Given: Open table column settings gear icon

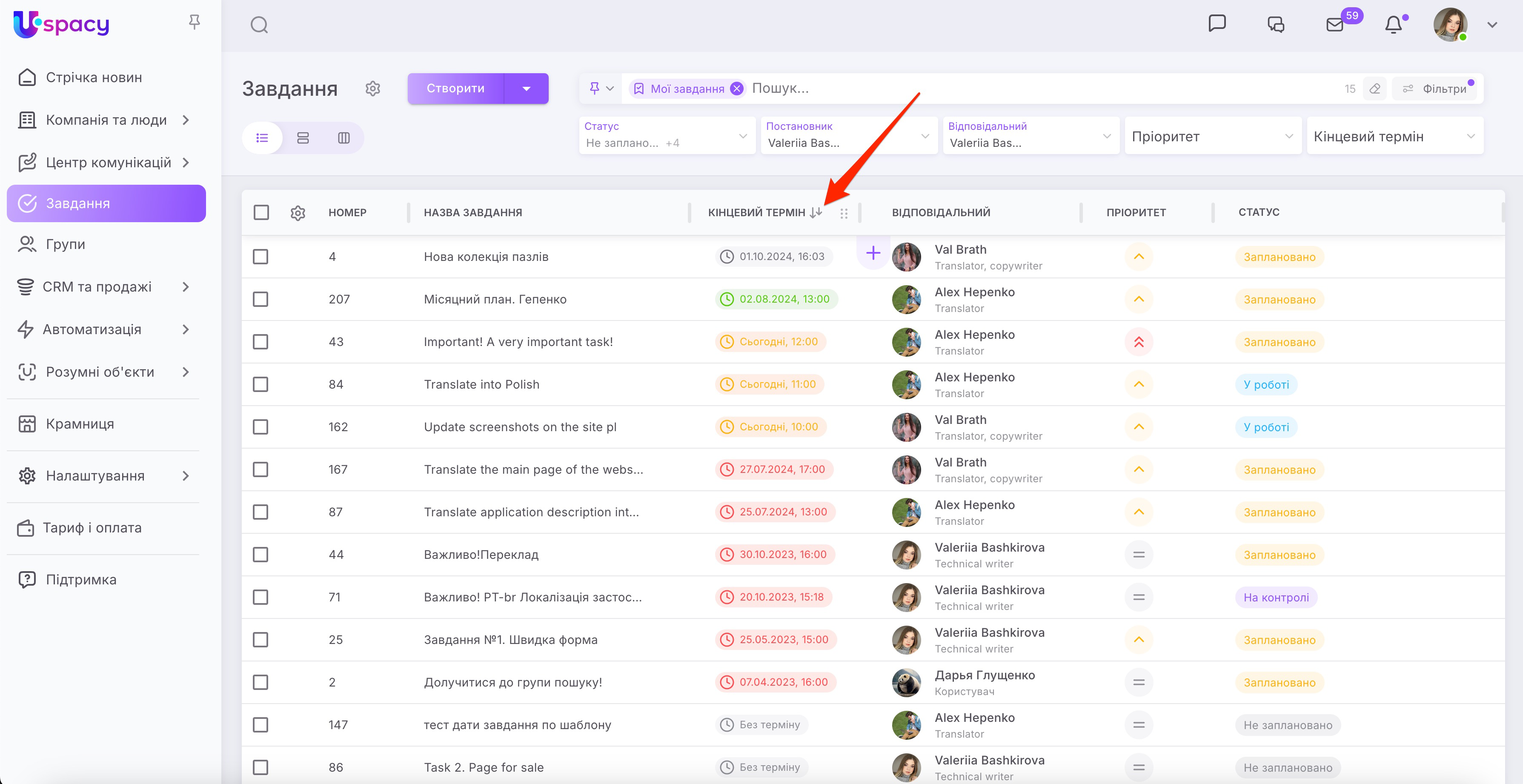Looking at the screenshot, I should tap(298, 213).
